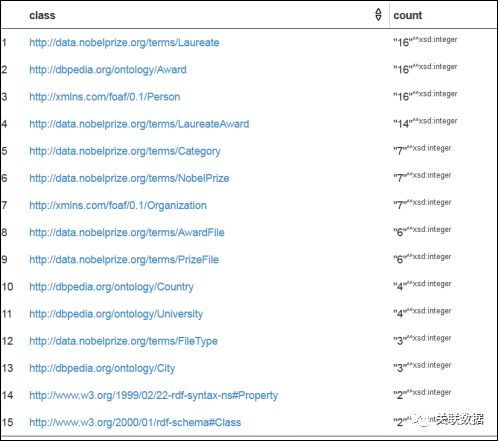Select the "7" count for Category row
499x441 pixels.
[422, 150]
